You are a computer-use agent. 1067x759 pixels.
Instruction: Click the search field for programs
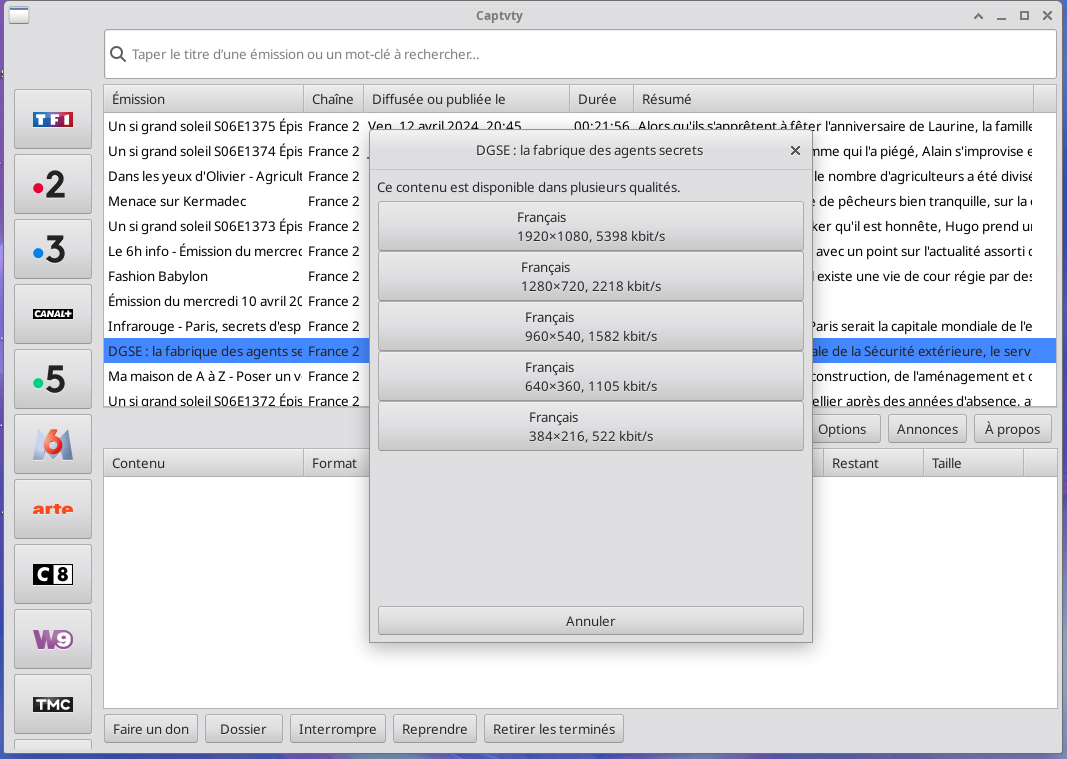[580, 55]
